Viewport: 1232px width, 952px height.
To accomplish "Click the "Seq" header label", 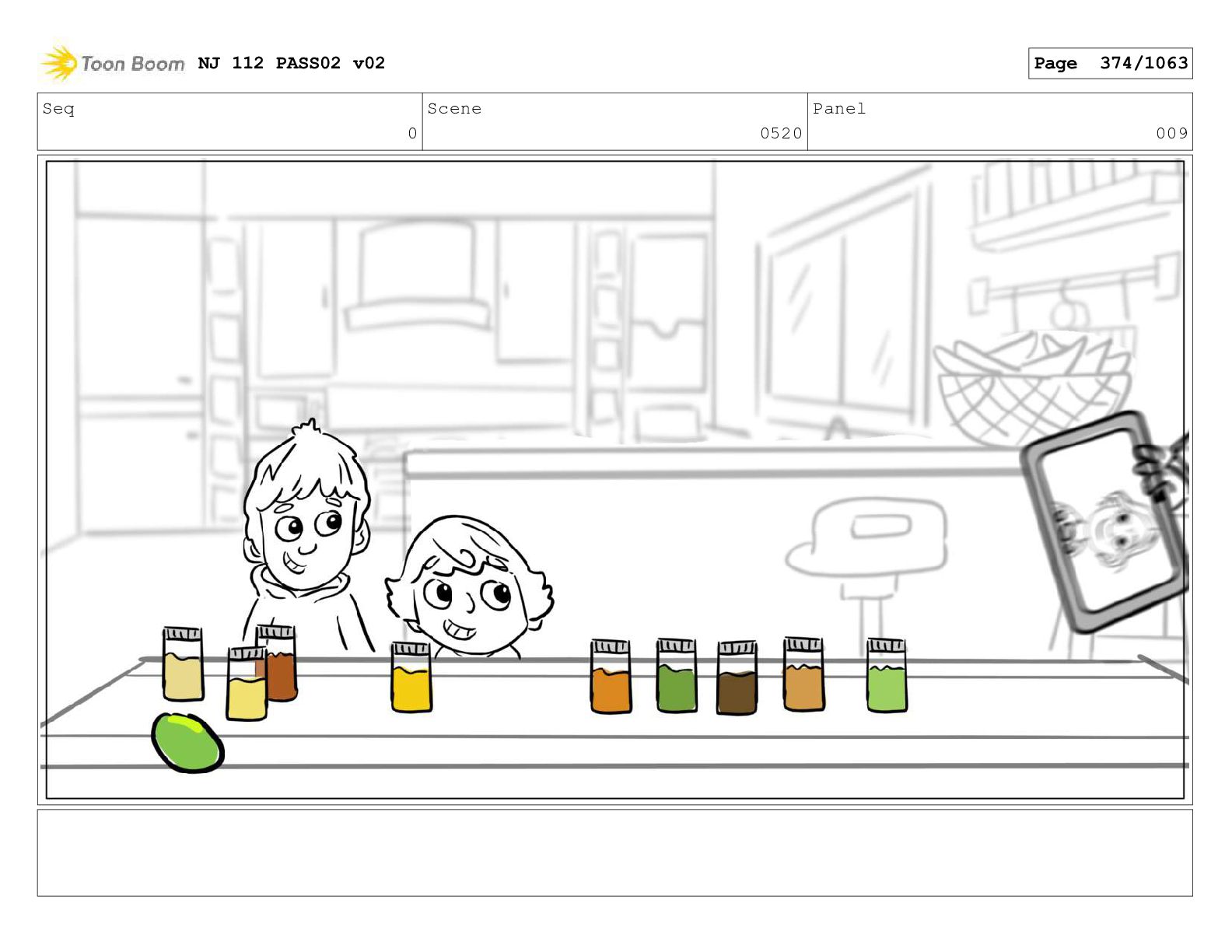I will (x=58, y=109).
